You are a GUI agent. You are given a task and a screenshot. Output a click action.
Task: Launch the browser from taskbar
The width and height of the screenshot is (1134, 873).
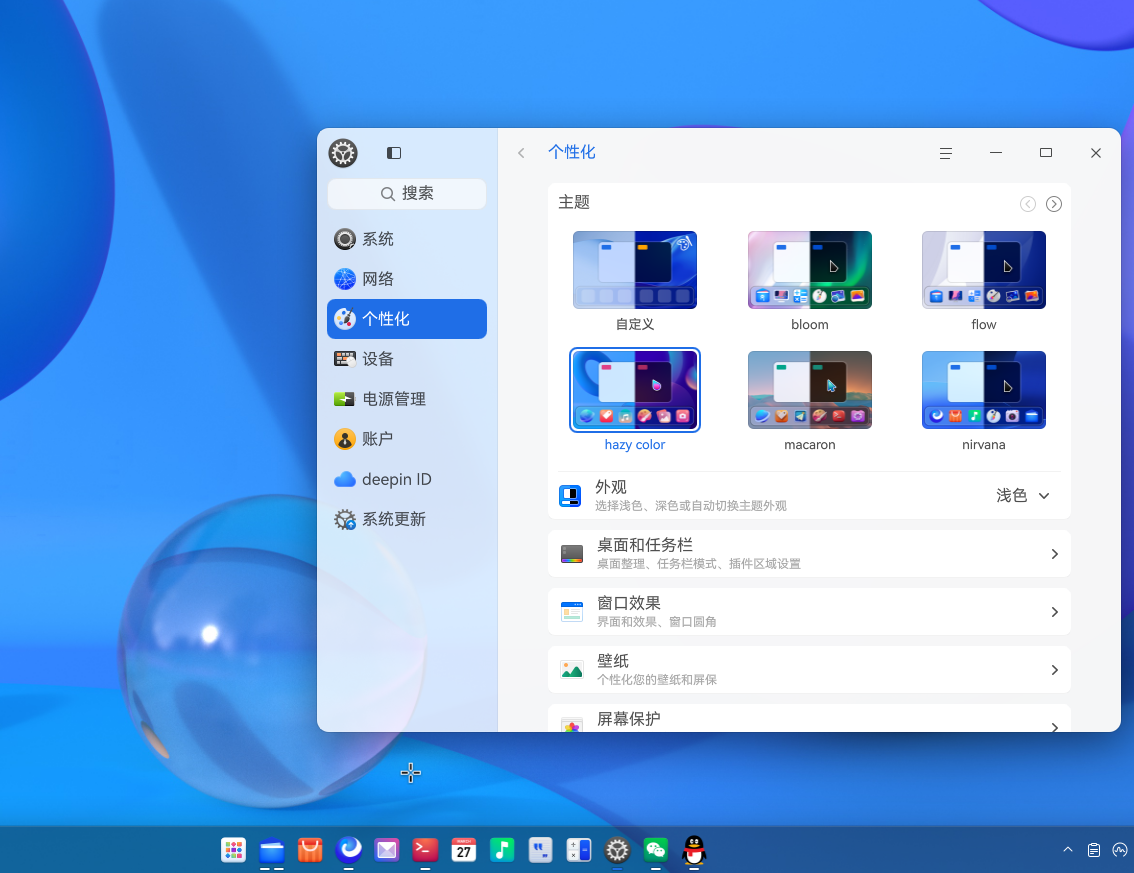click(349, 849)
